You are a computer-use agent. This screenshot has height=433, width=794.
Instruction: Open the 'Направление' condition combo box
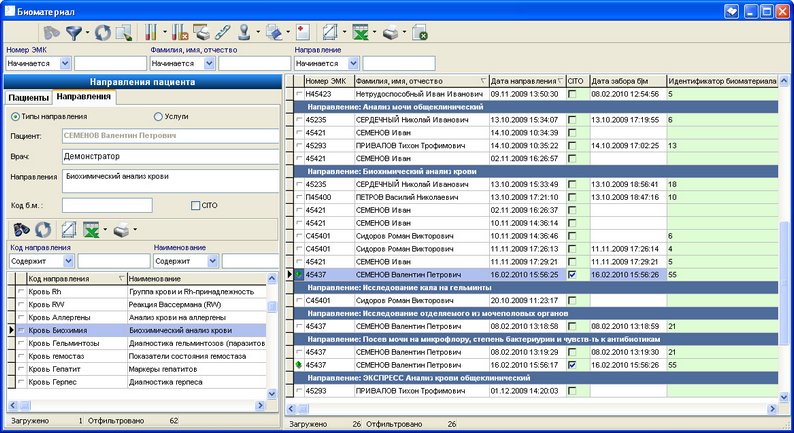(x=353, y=63)
